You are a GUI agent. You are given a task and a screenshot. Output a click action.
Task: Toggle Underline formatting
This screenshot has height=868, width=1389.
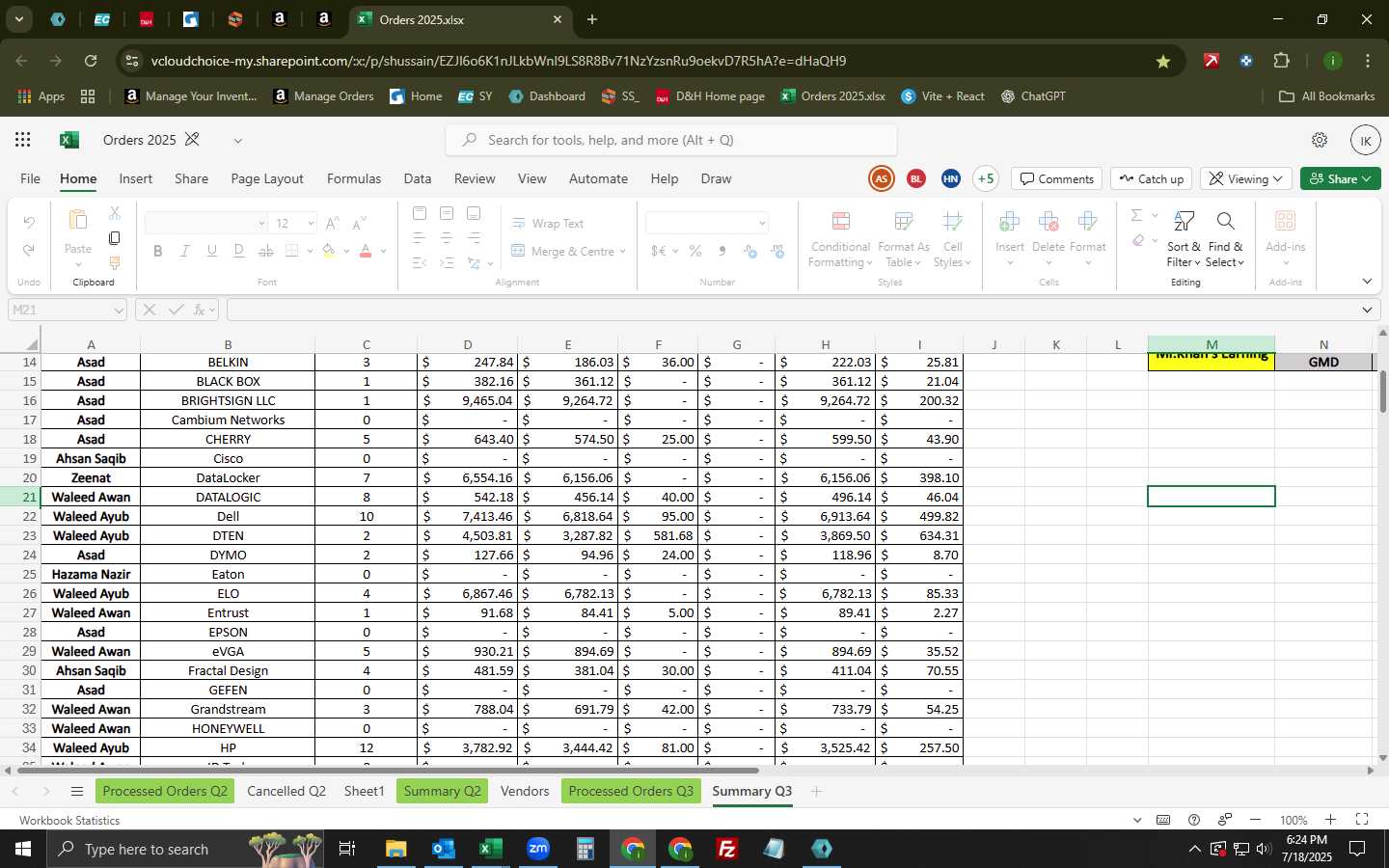pyautogui.click(x=211, y=251)
